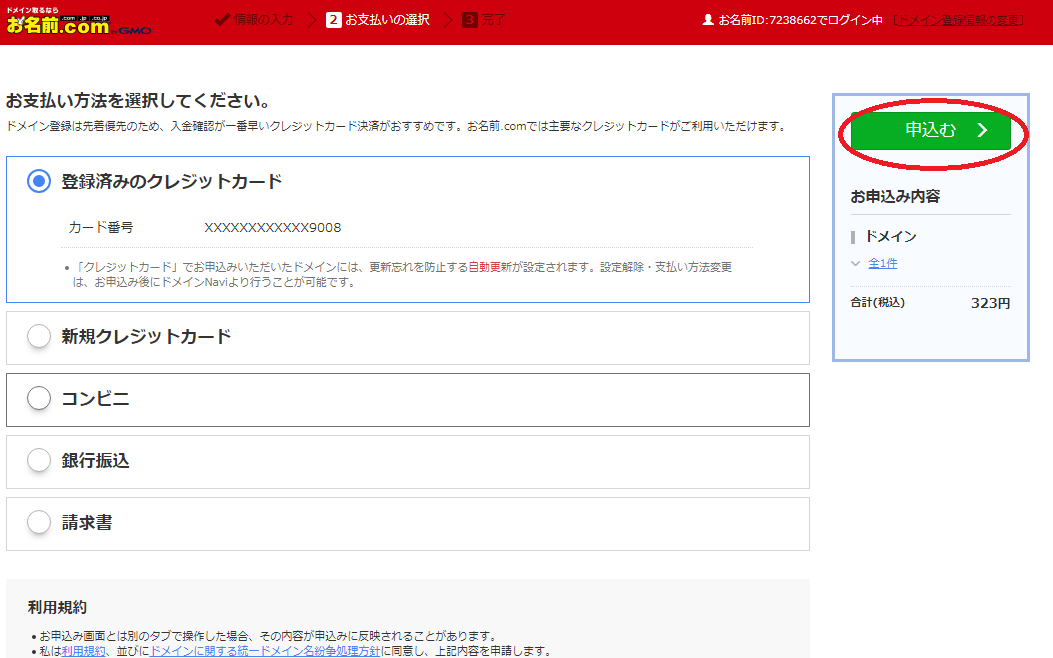Click the step 3 number badge
This screenshot has width=1053, height=658.
(x=469, y=20)
